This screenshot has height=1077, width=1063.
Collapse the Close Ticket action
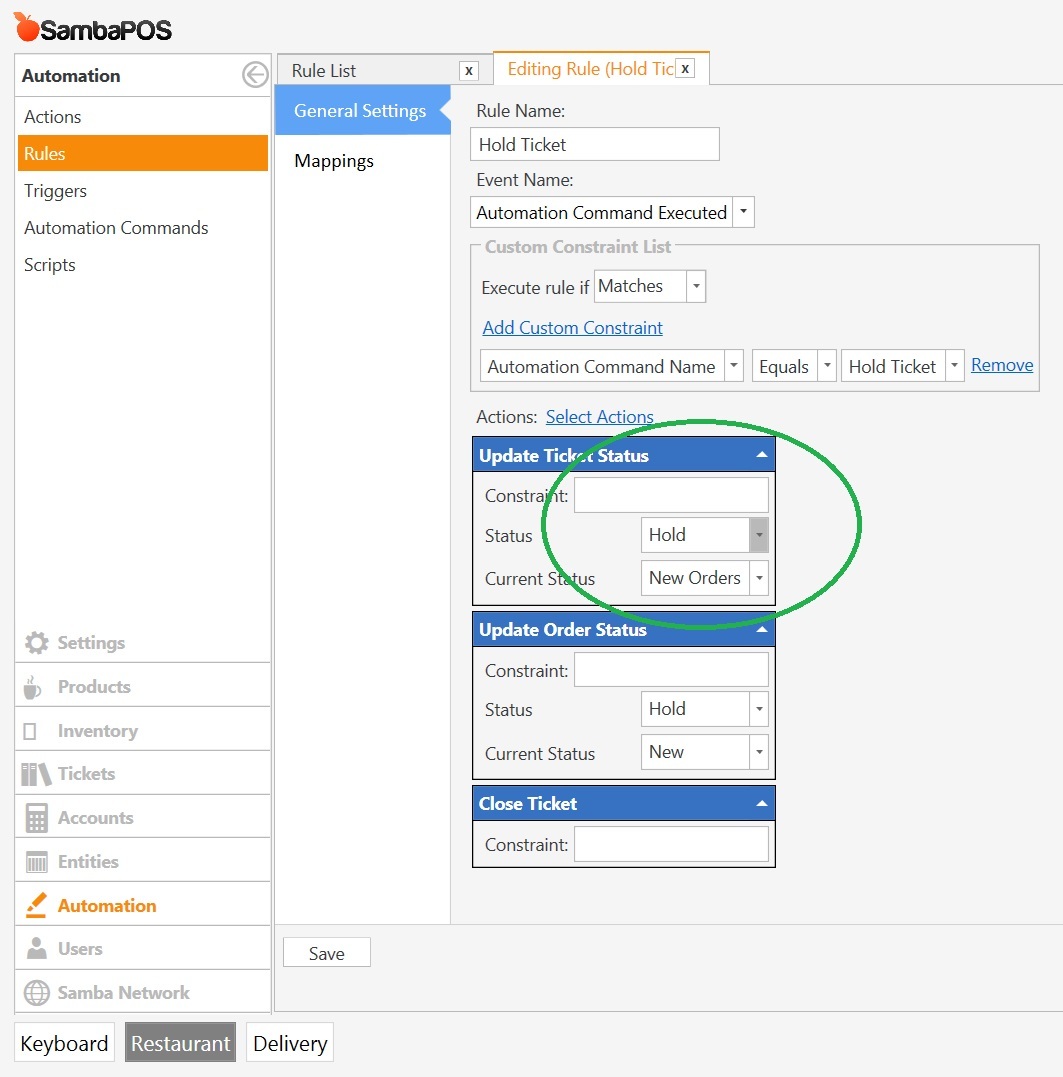pyautogui.click(x=762, y=803)
